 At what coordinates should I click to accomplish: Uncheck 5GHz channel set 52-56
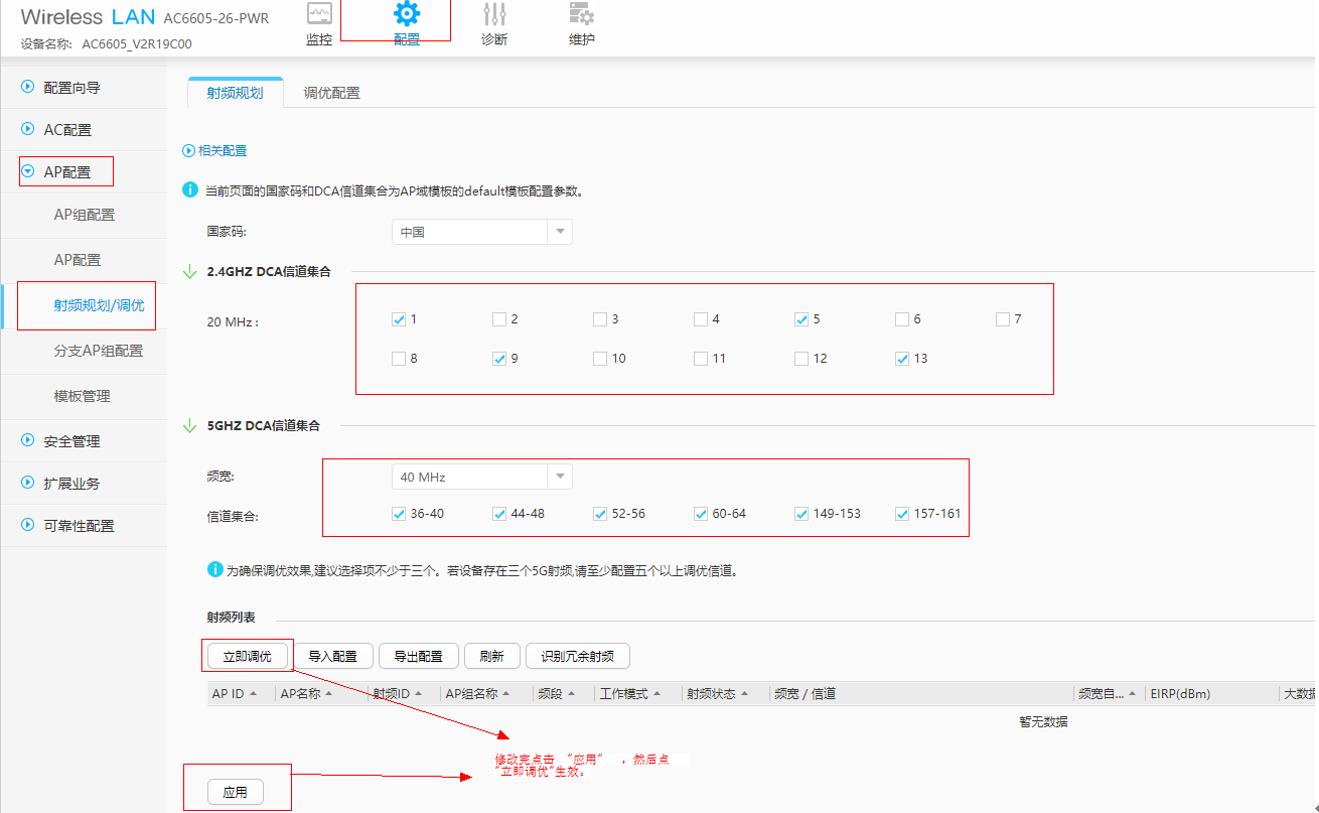click(x=600, y=513)
